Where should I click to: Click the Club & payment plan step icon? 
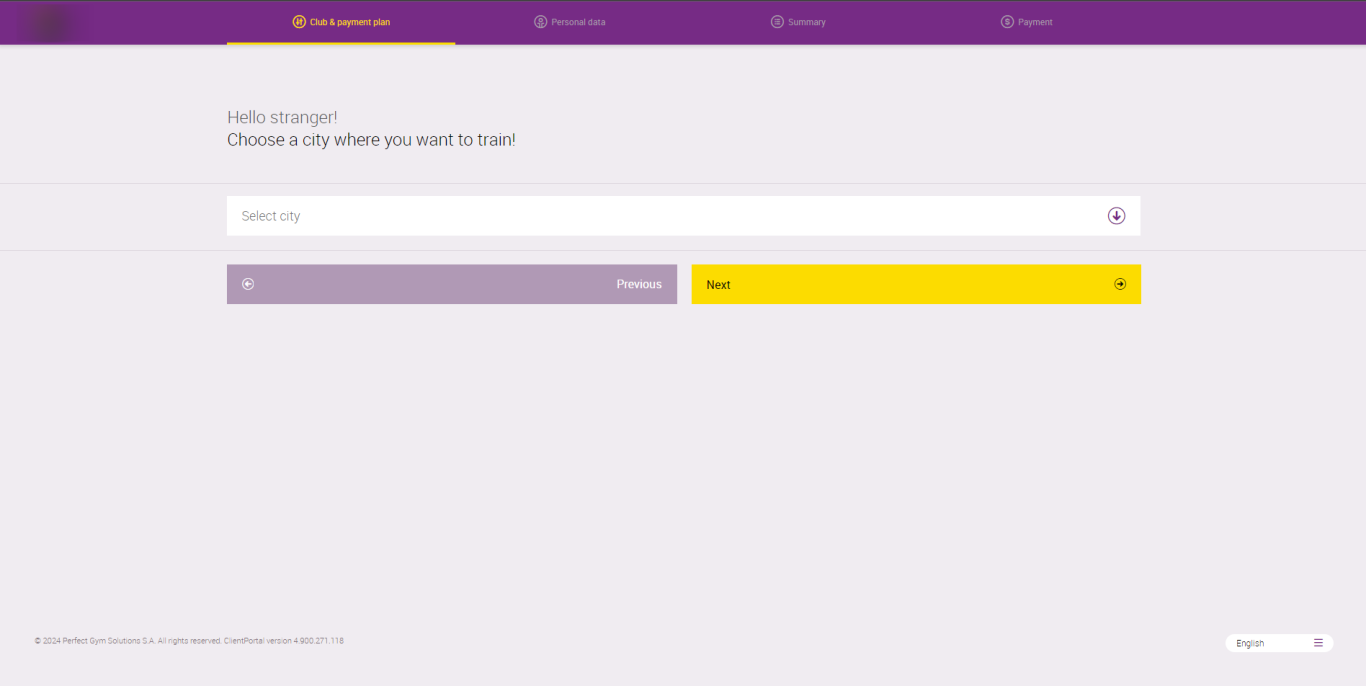[x=299, y=22]
